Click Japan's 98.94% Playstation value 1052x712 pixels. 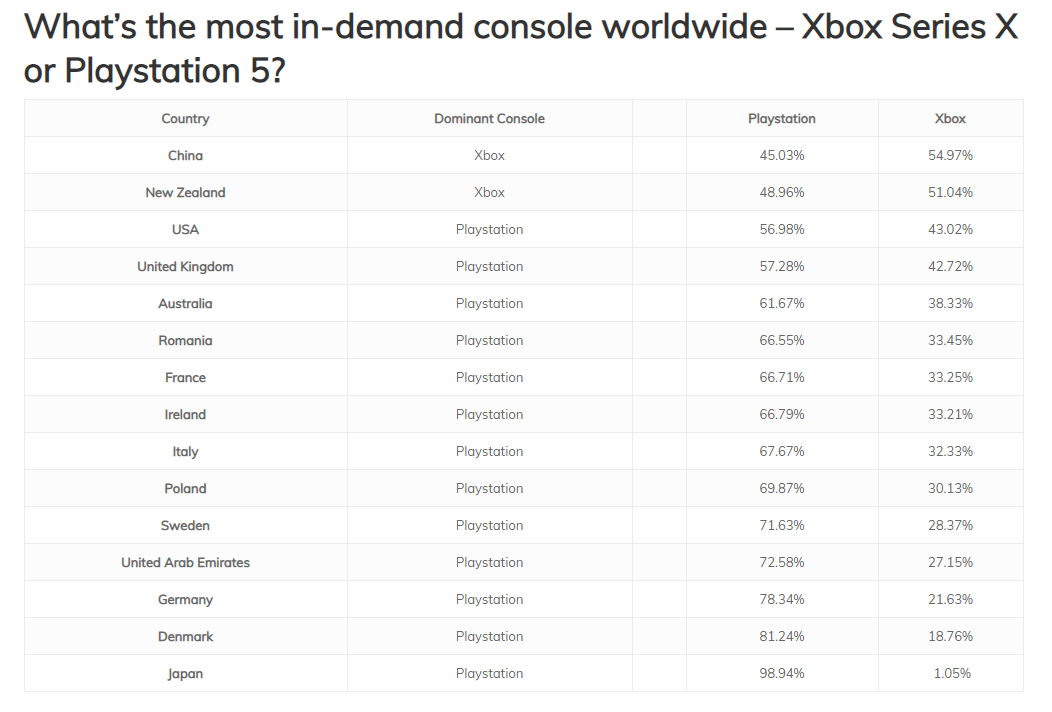click(x=781, y=673)
